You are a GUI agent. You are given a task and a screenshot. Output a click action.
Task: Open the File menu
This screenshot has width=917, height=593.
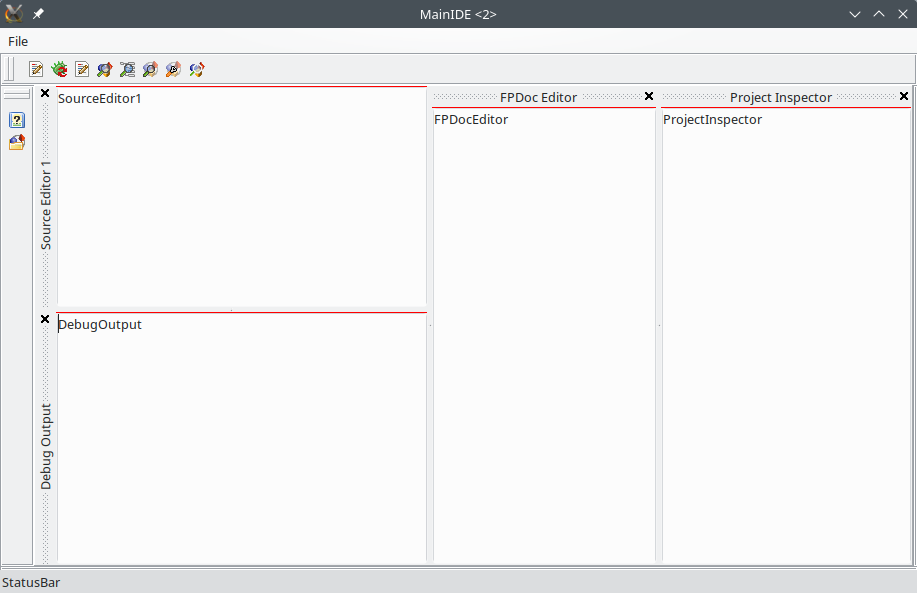click(18, 41)
